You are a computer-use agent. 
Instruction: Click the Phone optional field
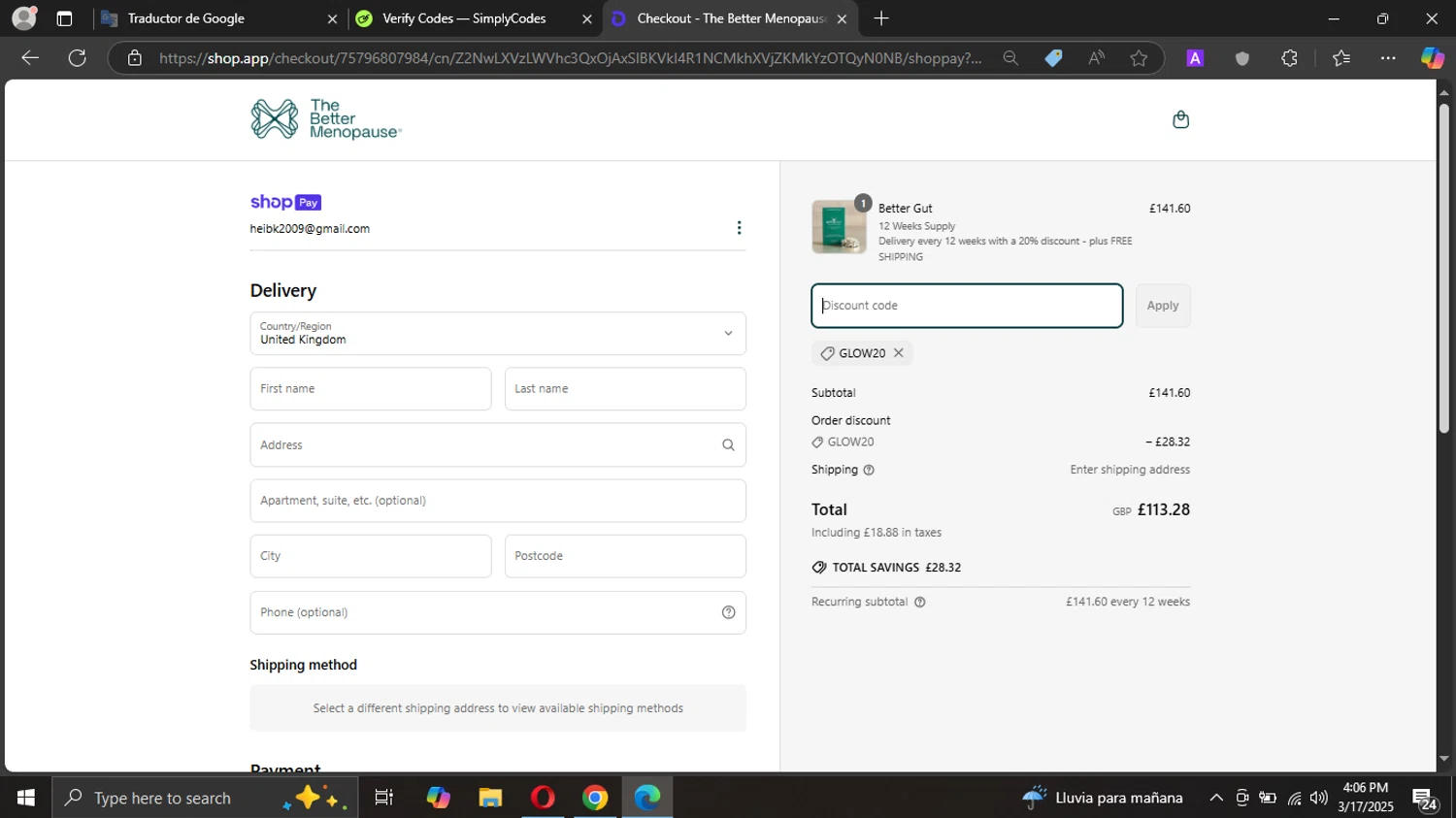(498, 612)
